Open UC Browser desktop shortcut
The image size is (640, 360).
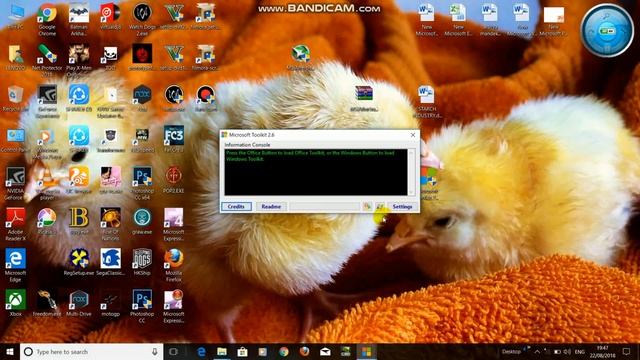click(x=79, y=180)
